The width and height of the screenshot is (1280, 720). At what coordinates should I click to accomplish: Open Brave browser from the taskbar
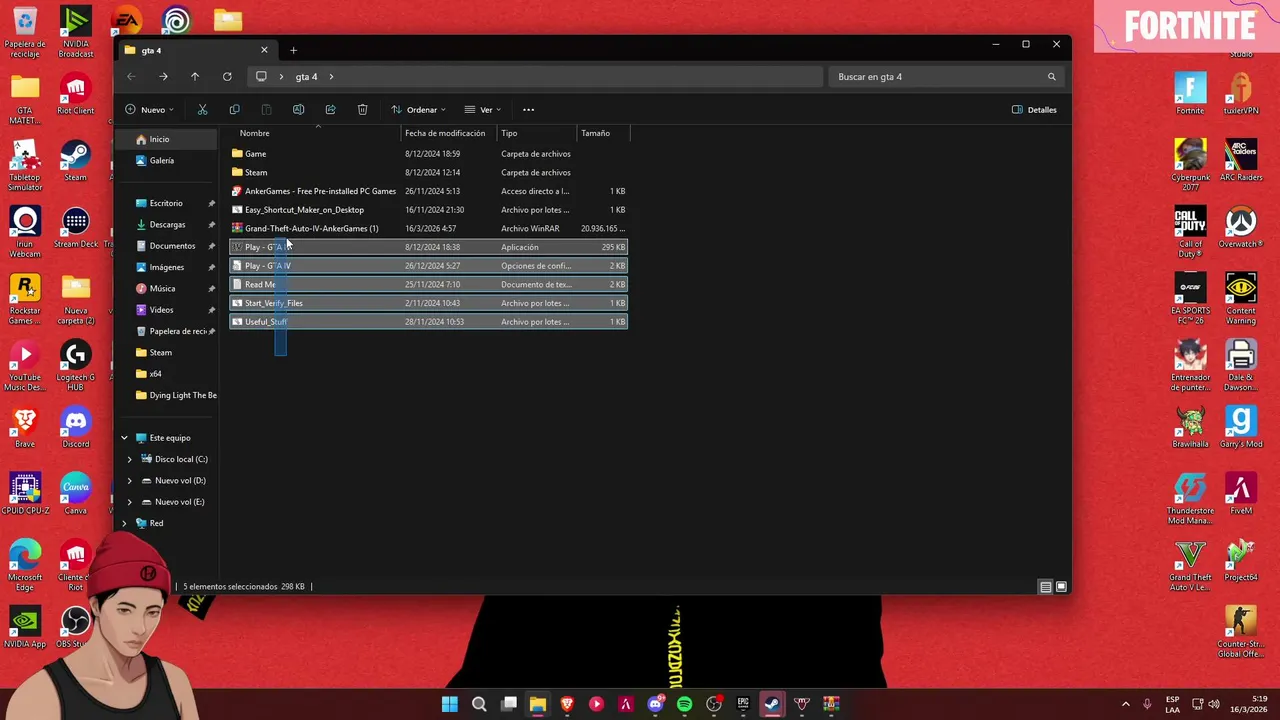(x=567, y=704)
